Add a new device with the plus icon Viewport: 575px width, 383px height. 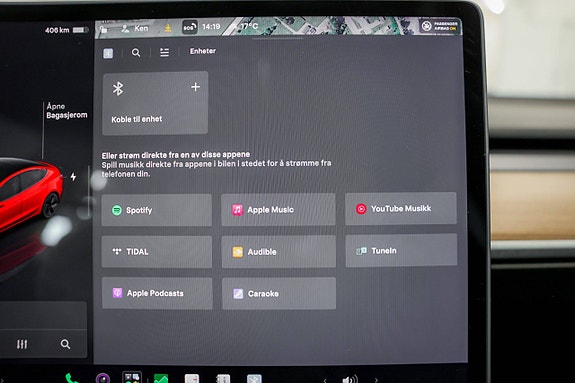tap(195, 87)
